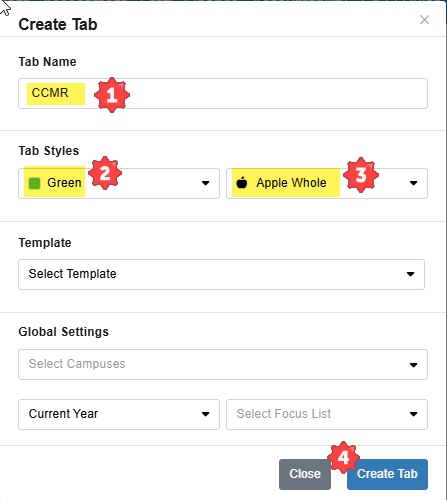Open the Apple Whole icon dropdown
Image resolution: width=447 pixels, height=500 pixels.
[x=327, y=183]
